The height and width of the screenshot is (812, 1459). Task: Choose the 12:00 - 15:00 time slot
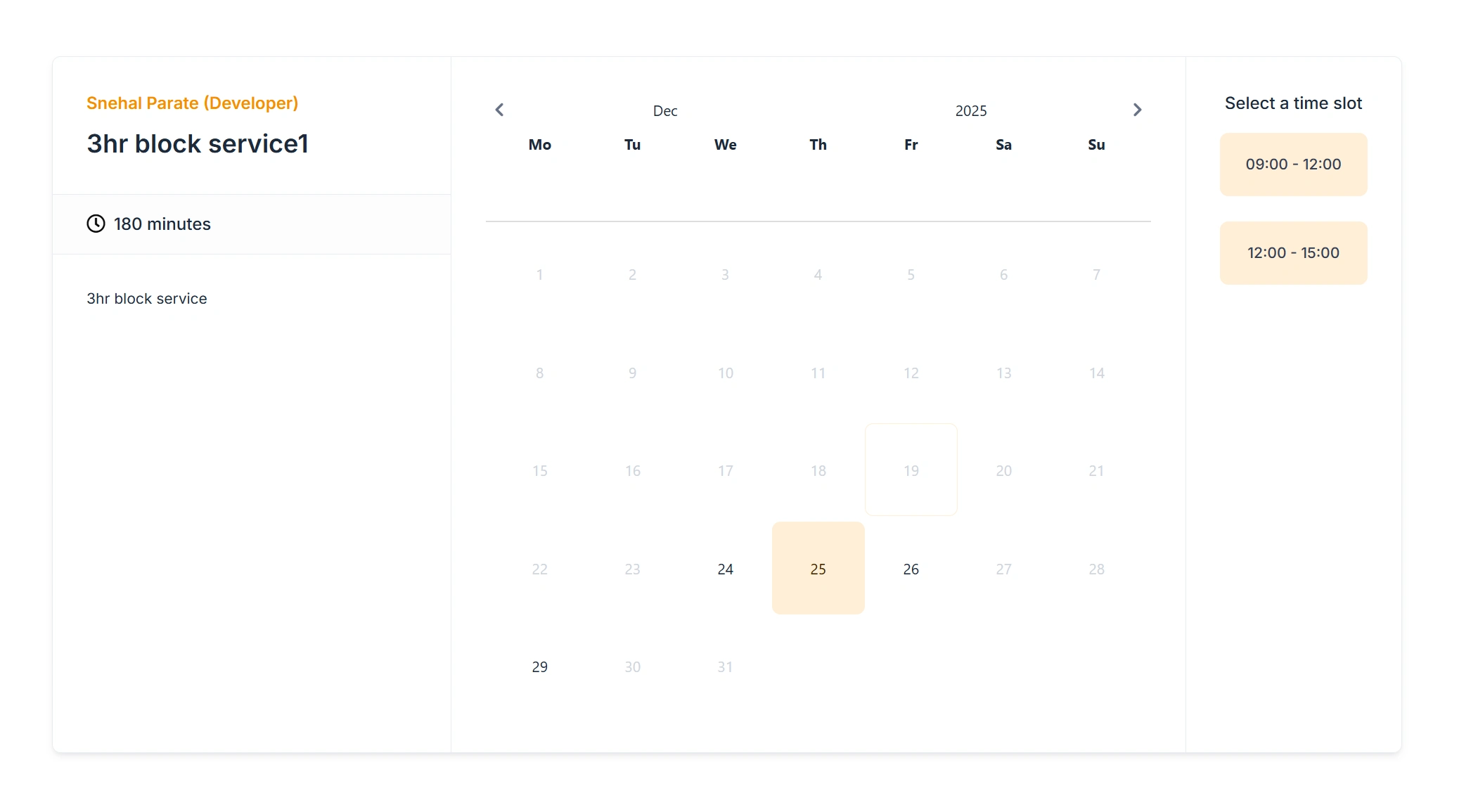[1293, 253]
